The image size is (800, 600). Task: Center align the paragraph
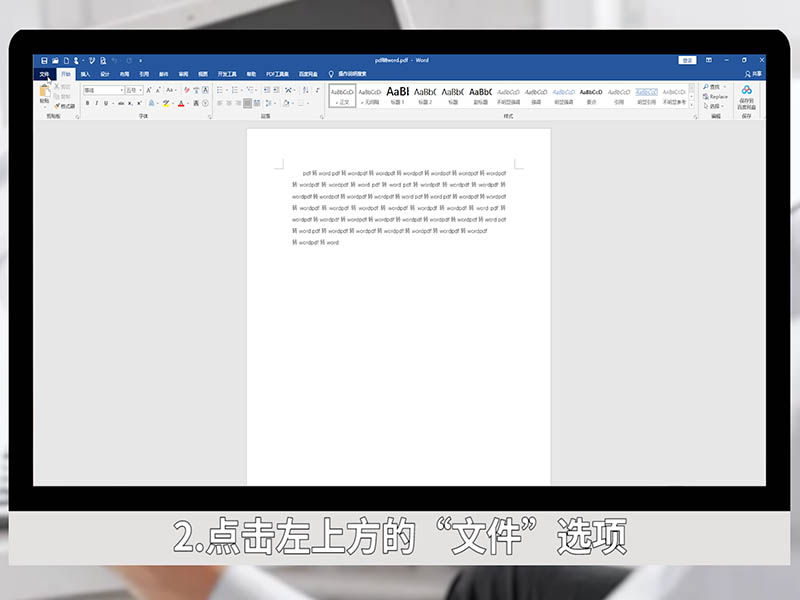229,103
